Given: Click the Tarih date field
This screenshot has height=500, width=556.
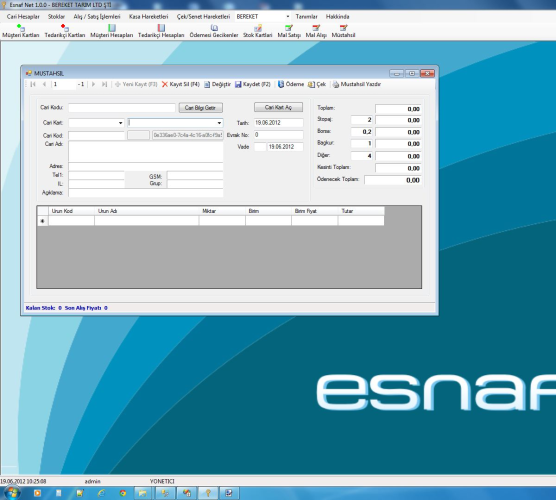Looking at the screenshot, I should [x=279, y=123].
